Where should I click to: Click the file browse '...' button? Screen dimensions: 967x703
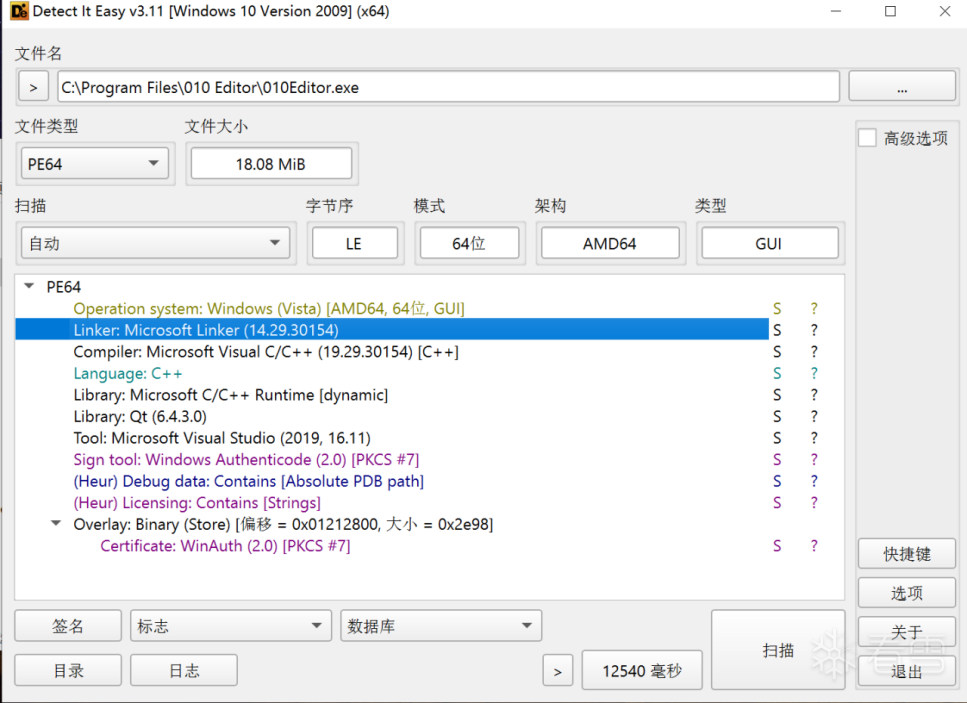[x=902, y=87]
